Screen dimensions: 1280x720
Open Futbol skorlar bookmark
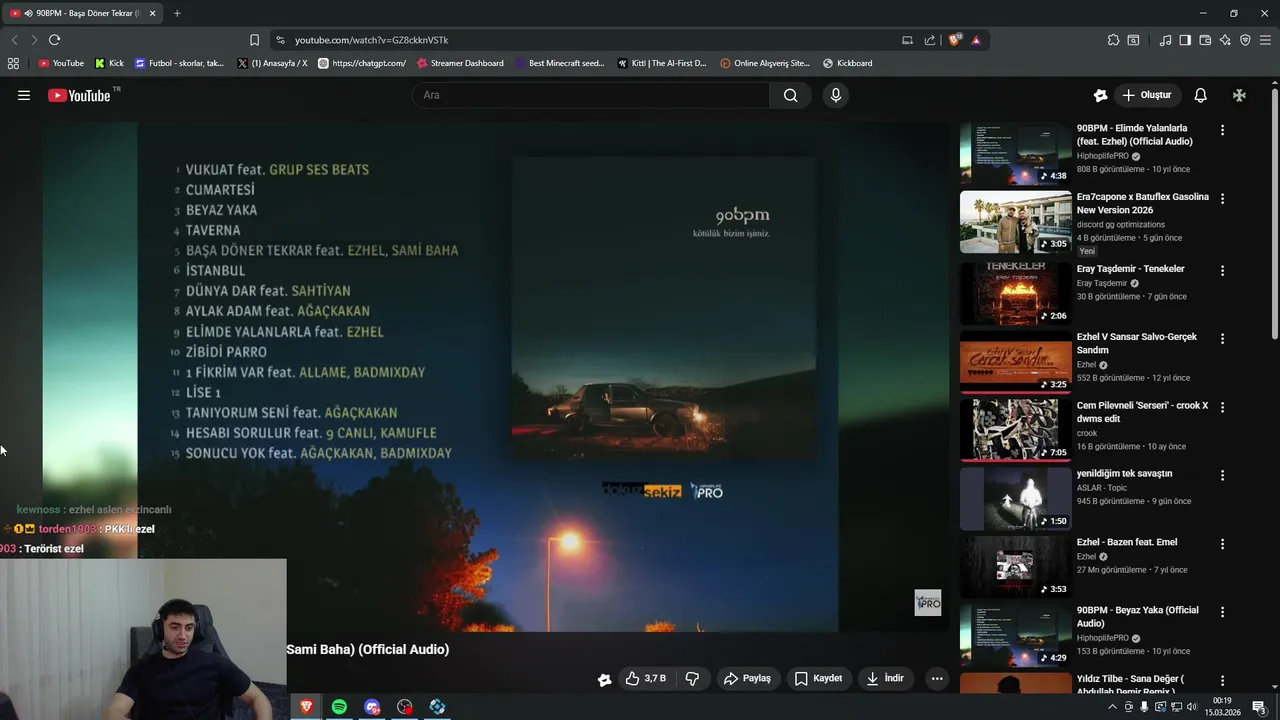179,63
